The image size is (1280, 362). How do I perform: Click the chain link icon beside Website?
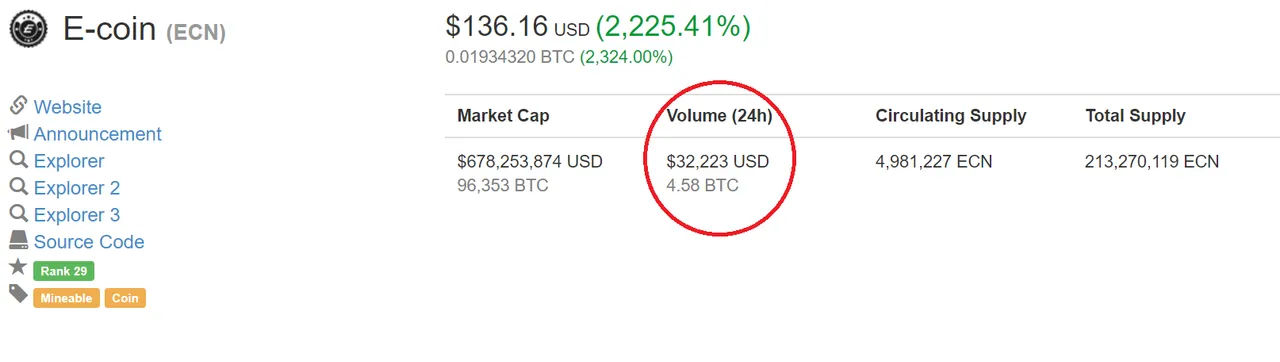[x=18, y=106]
